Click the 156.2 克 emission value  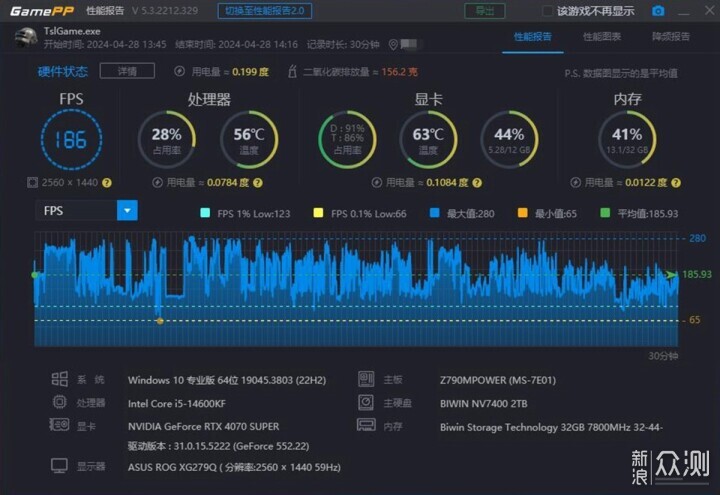(x=399, y=72)
